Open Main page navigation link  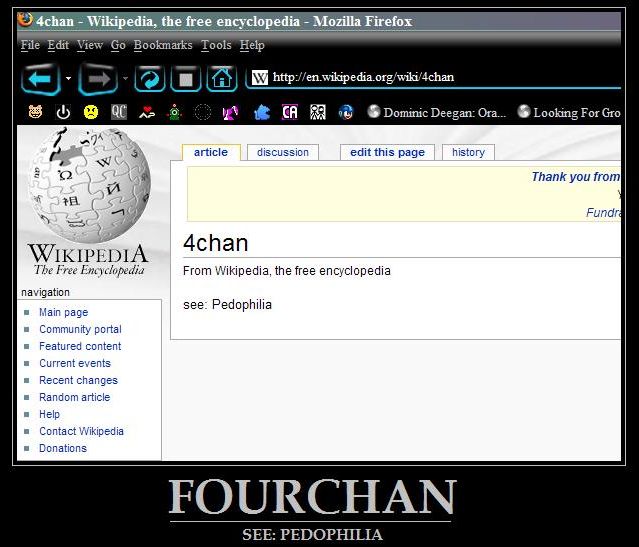click(64, 312)
